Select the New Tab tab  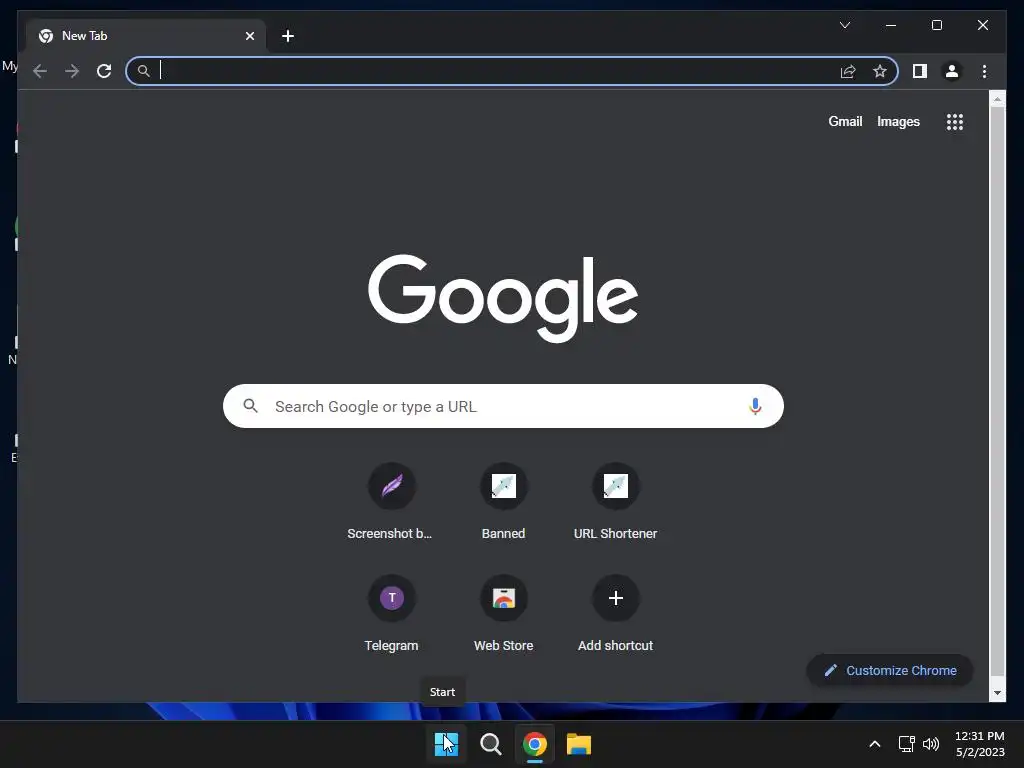tap(146, 36)
